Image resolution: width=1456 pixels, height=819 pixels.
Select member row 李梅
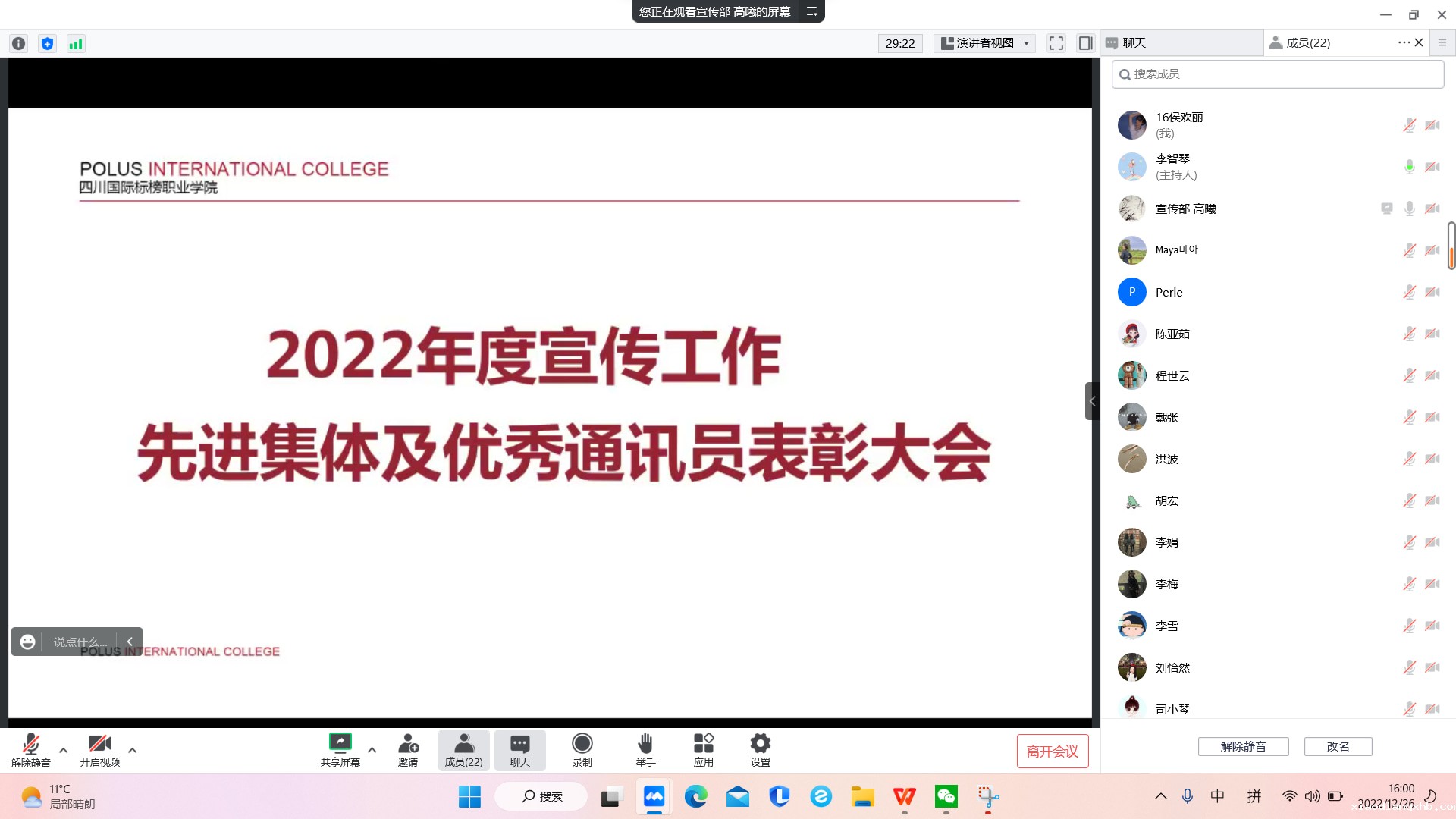point(1278,584)
